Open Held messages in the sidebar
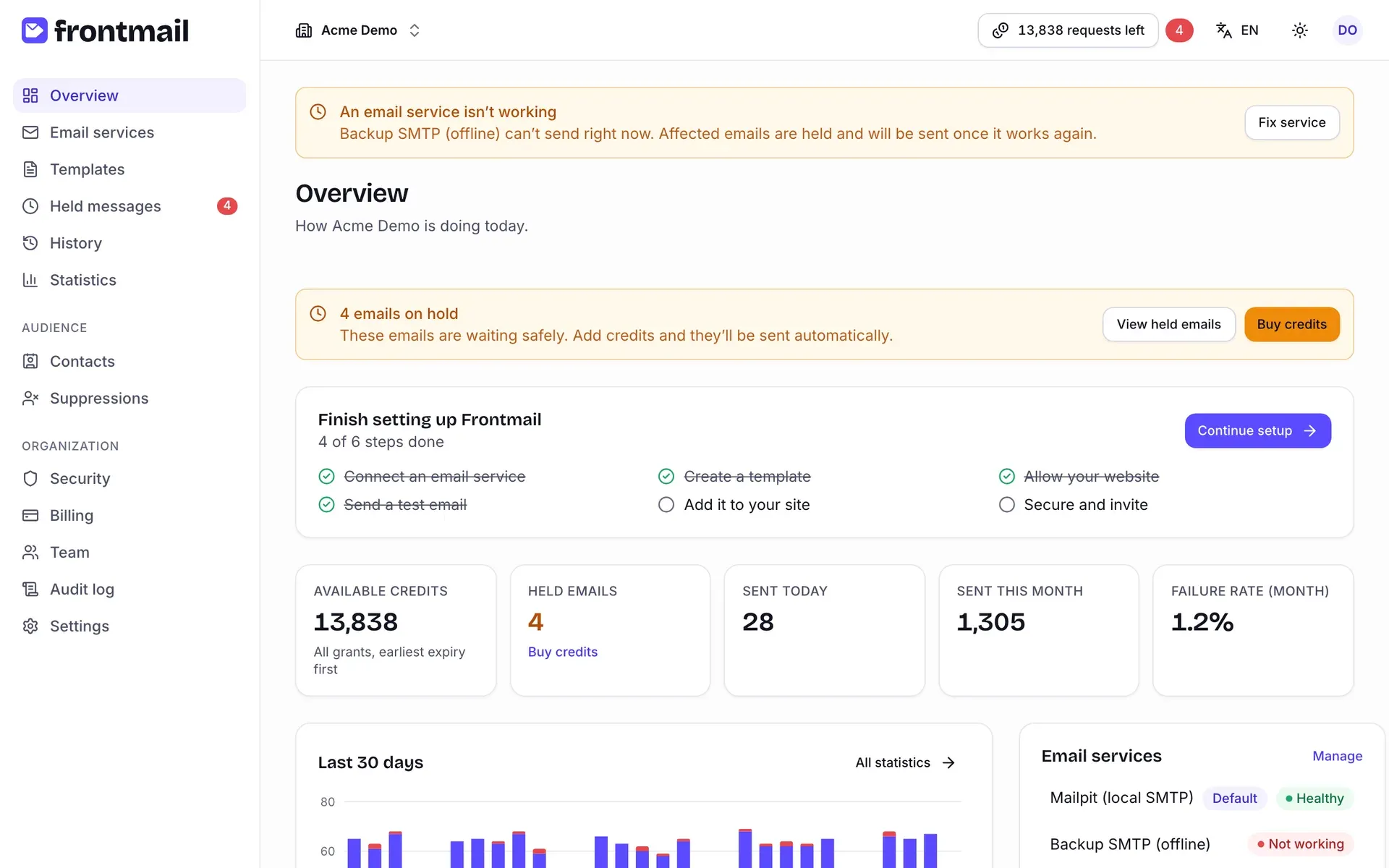The image size is (1389, 868). pos(129,206)
